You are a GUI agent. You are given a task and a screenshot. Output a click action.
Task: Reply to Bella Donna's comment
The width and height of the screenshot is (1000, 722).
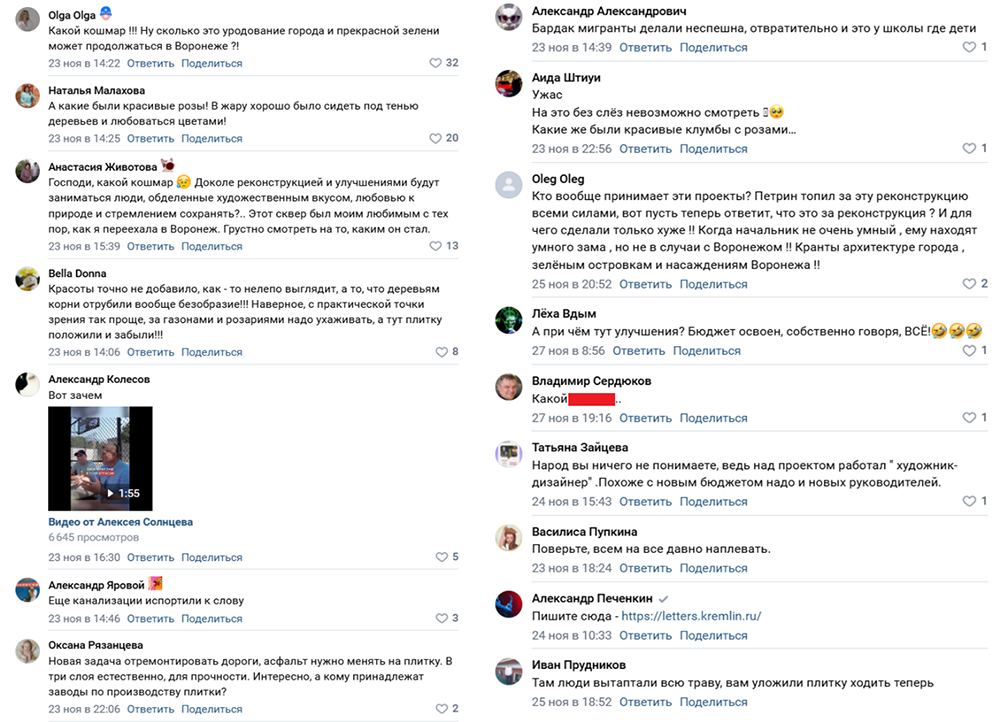(x=151, y=352)
